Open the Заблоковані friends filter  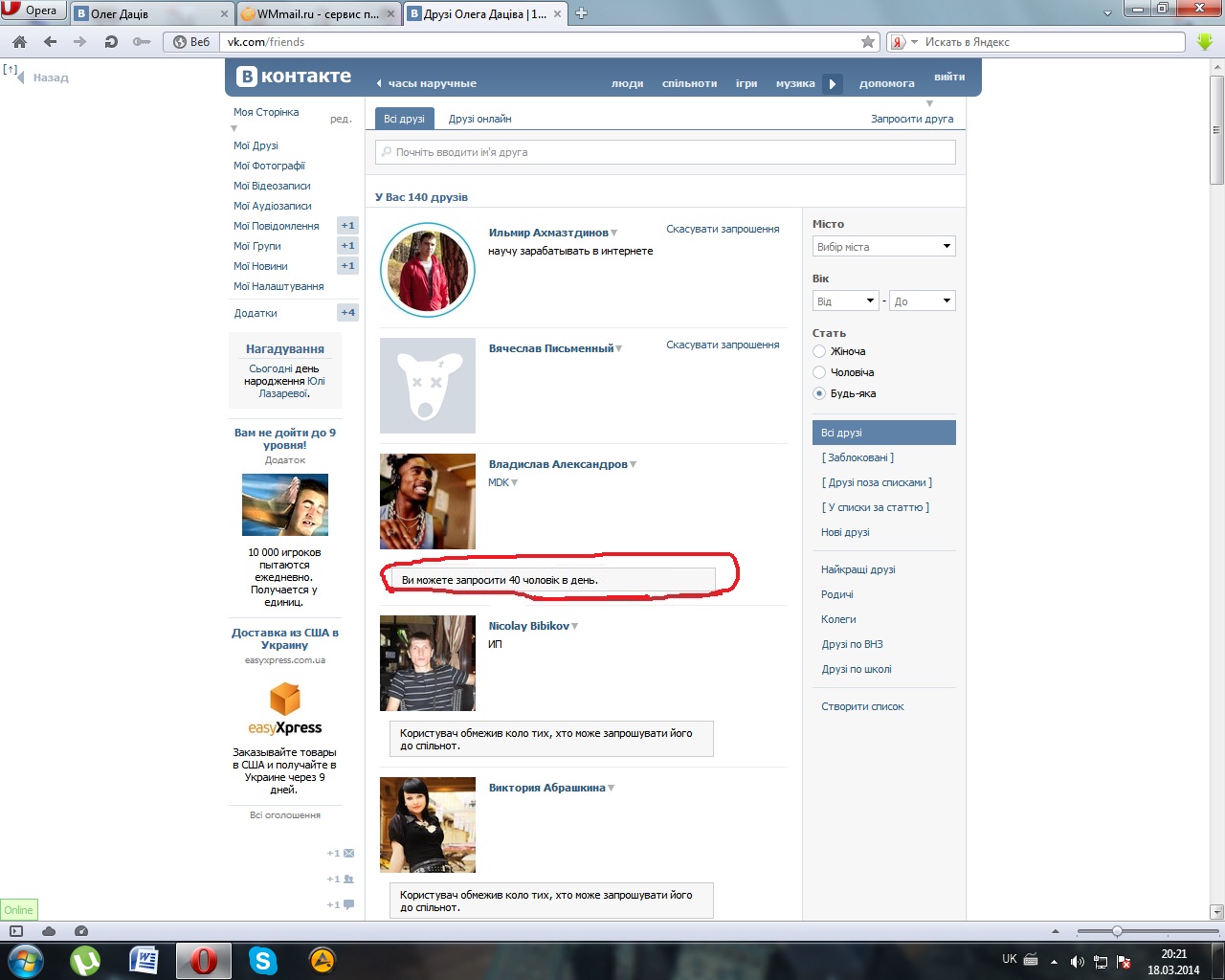click(857, 457)
